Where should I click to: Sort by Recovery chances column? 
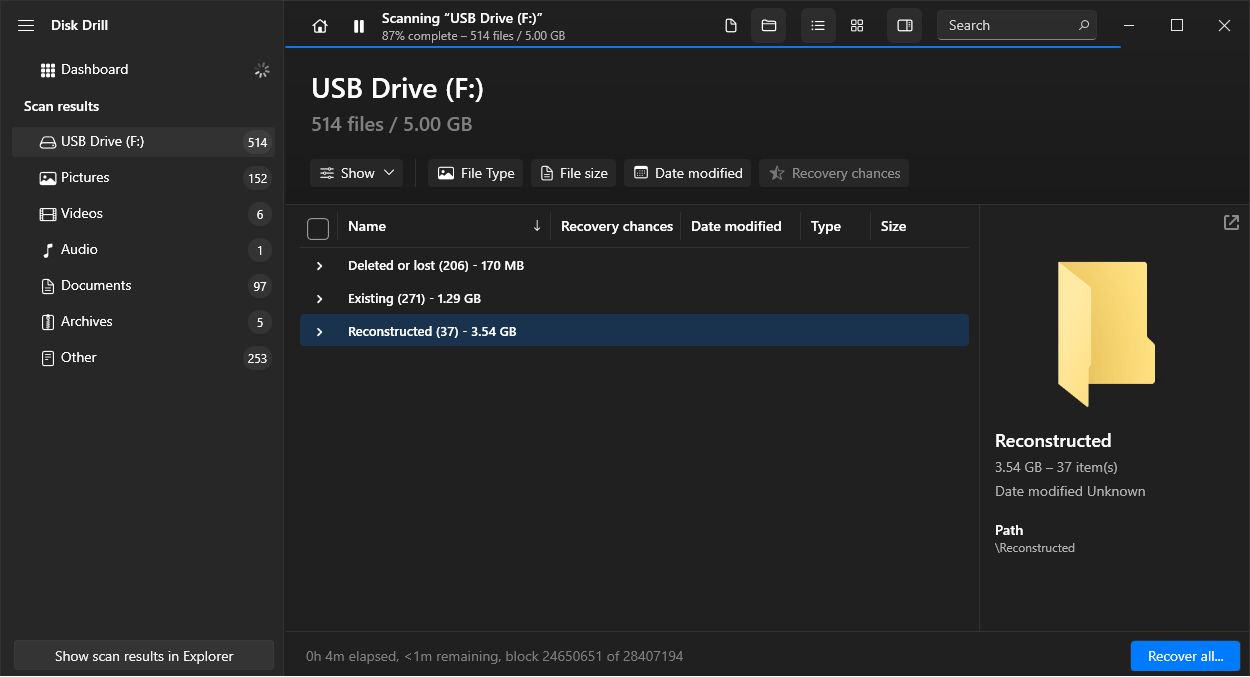616,227
